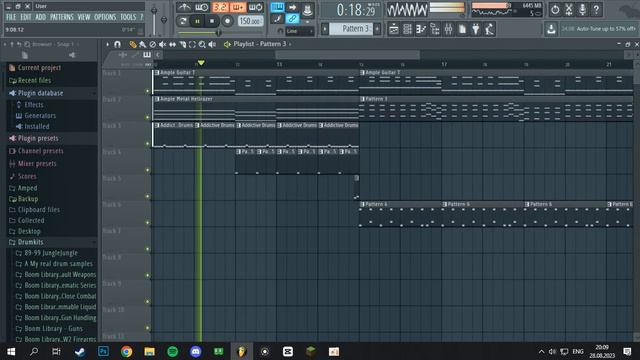This screenshot has height=360, width=640.
Task: Select the Zoom tool in the Playlist toolbar
Action: 202,44
